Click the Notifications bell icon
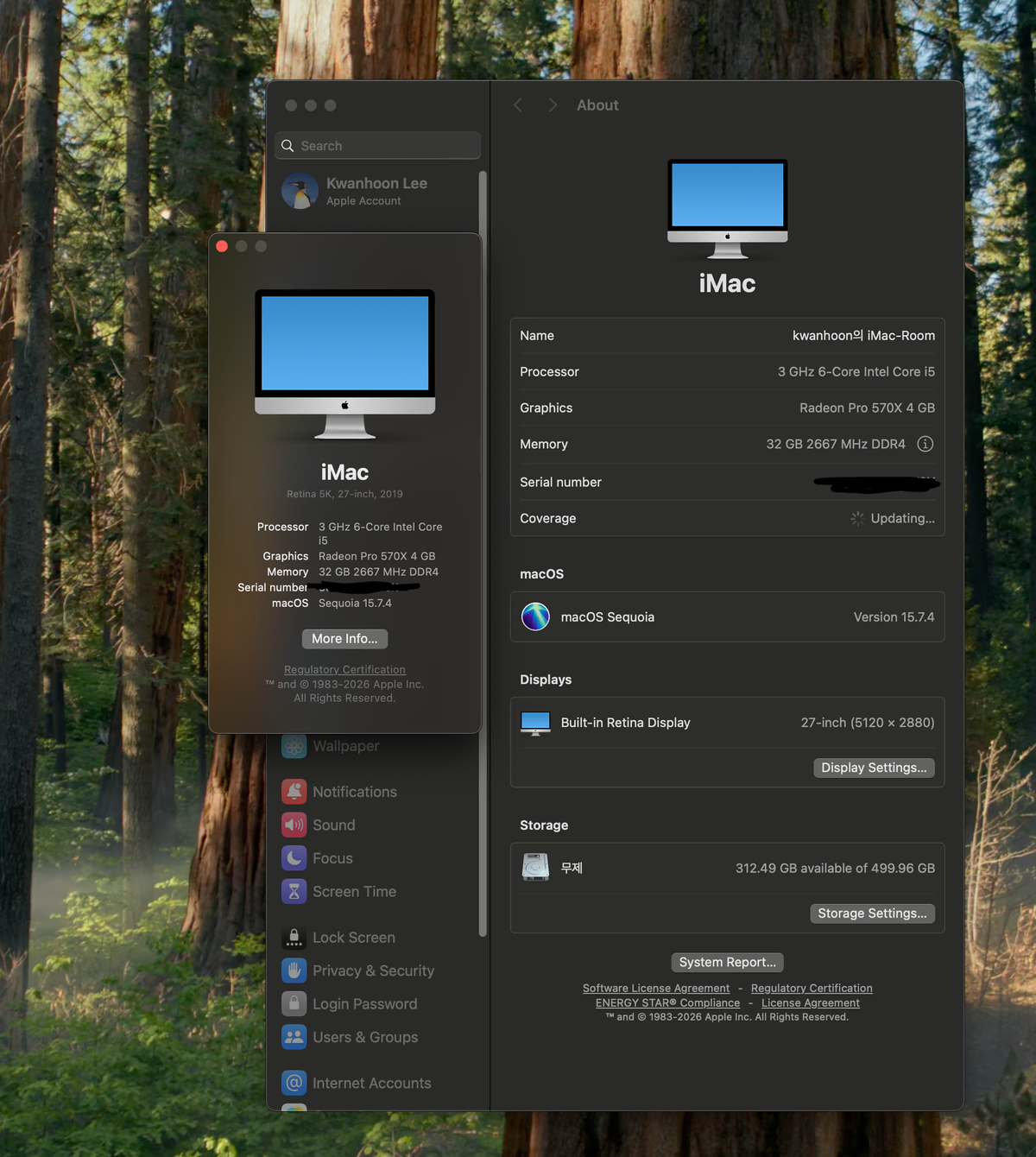 pos(294,792)
